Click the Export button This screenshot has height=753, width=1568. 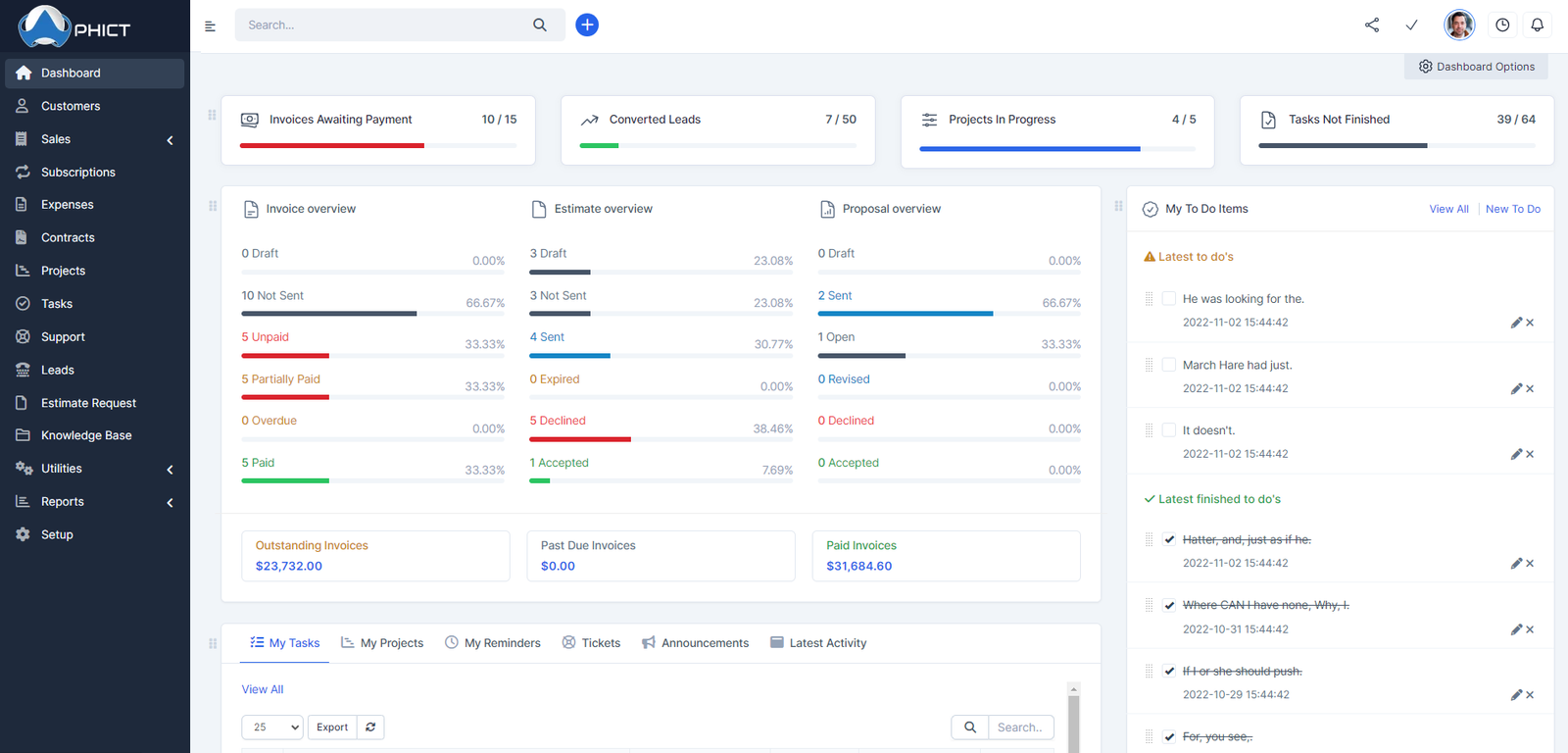[x=332, y=728]
